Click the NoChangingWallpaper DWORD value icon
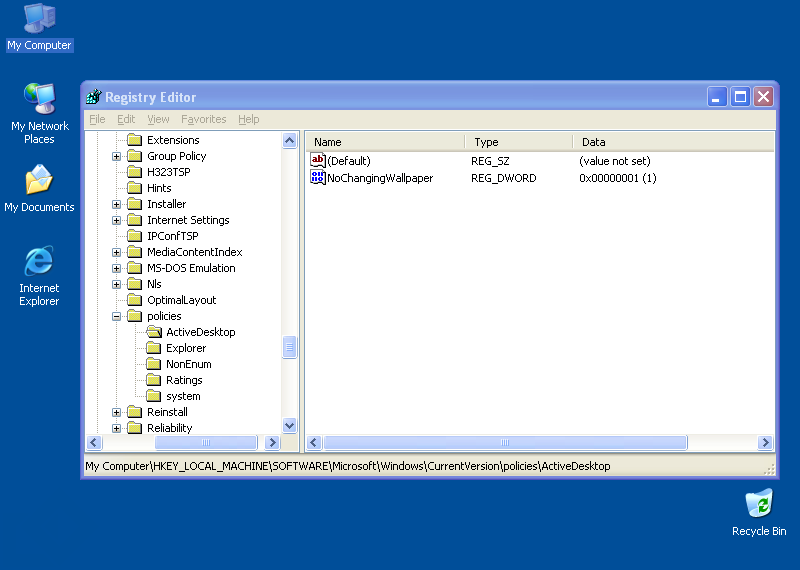The width and height of the screenshot is (800, 570). (317, 178)
